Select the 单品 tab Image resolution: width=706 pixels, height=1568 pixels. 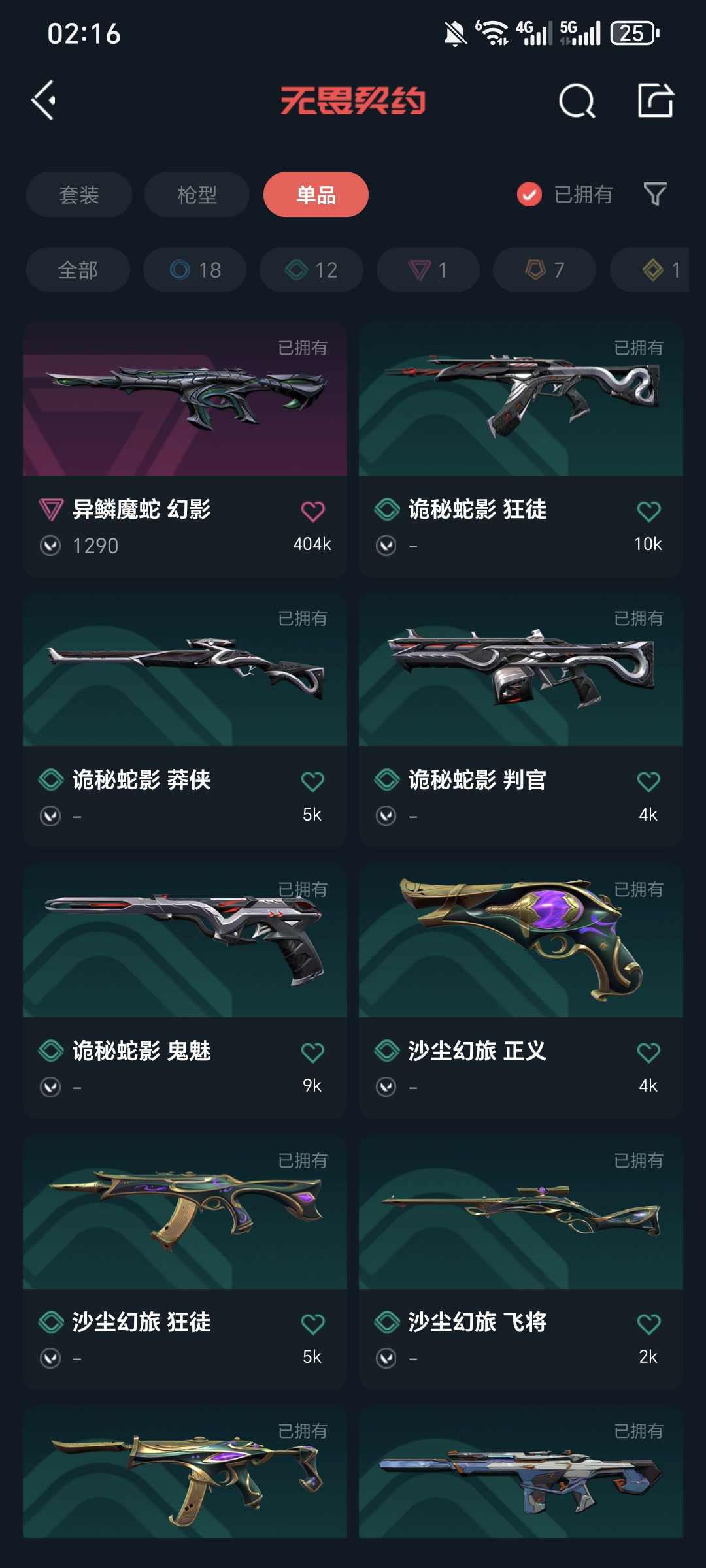click(316, 194)
